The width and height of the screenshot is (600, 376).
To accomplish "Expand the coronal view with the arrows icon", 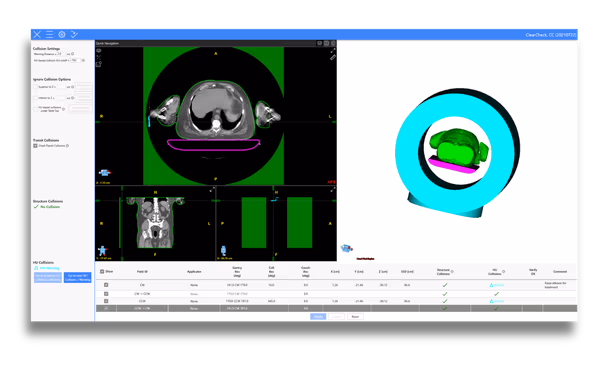I will 212,190.
